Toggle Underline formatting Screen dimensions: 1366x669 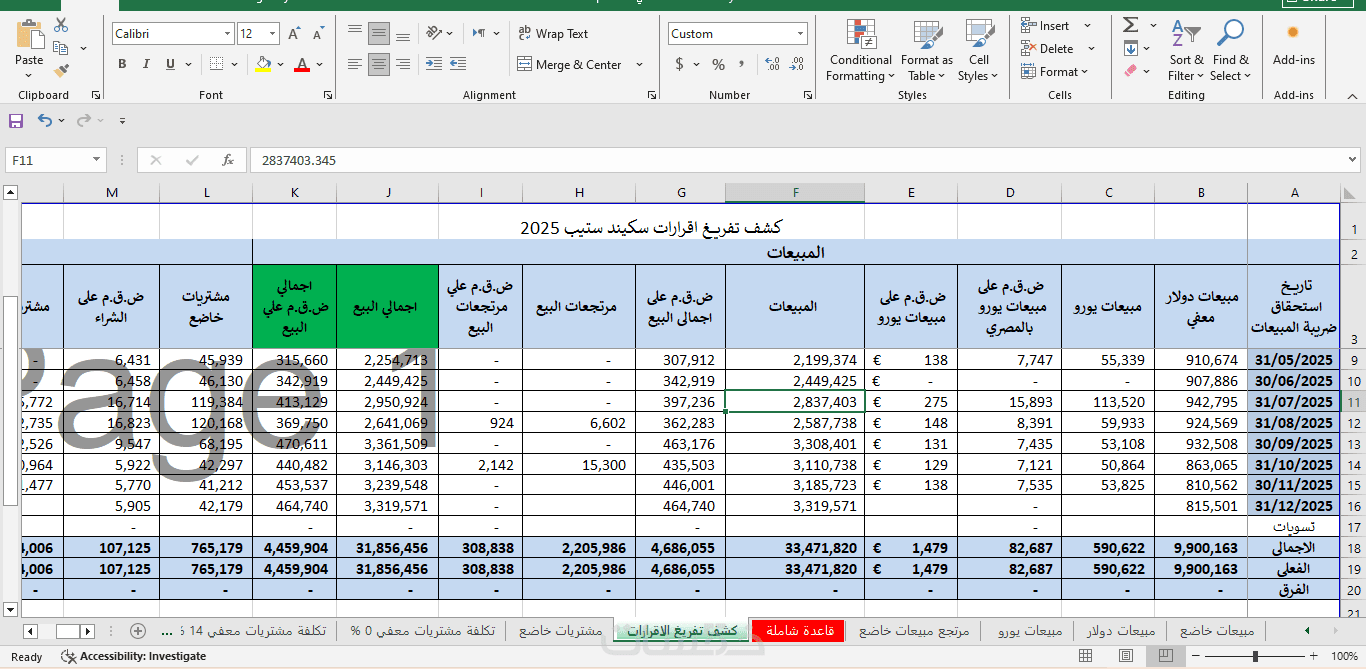pos(170,64)
